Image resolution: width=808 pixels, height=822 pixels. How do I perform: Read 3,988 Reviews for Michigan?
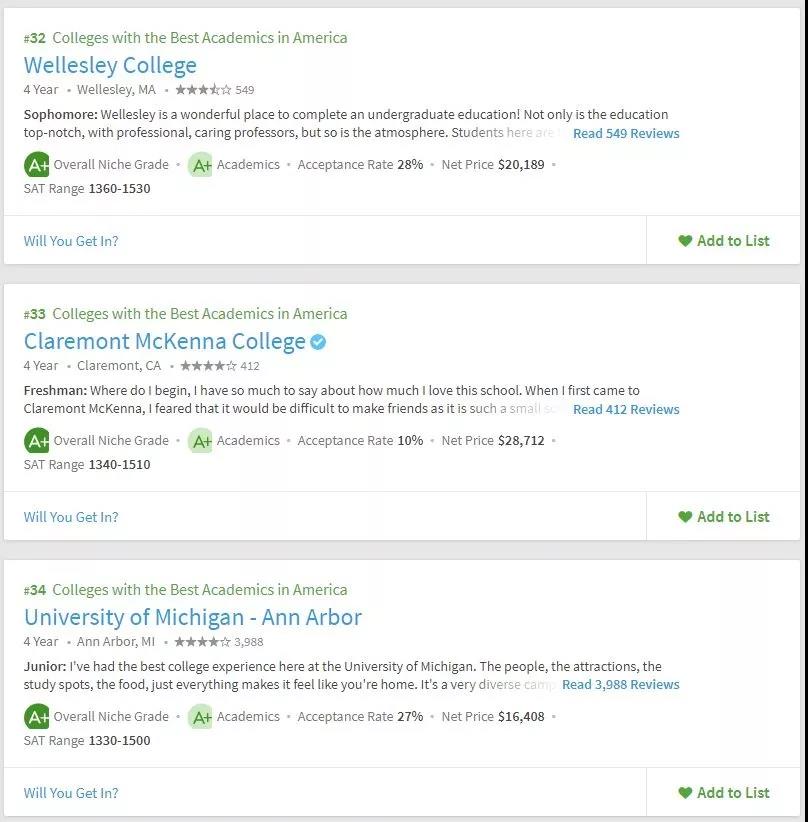621,685
